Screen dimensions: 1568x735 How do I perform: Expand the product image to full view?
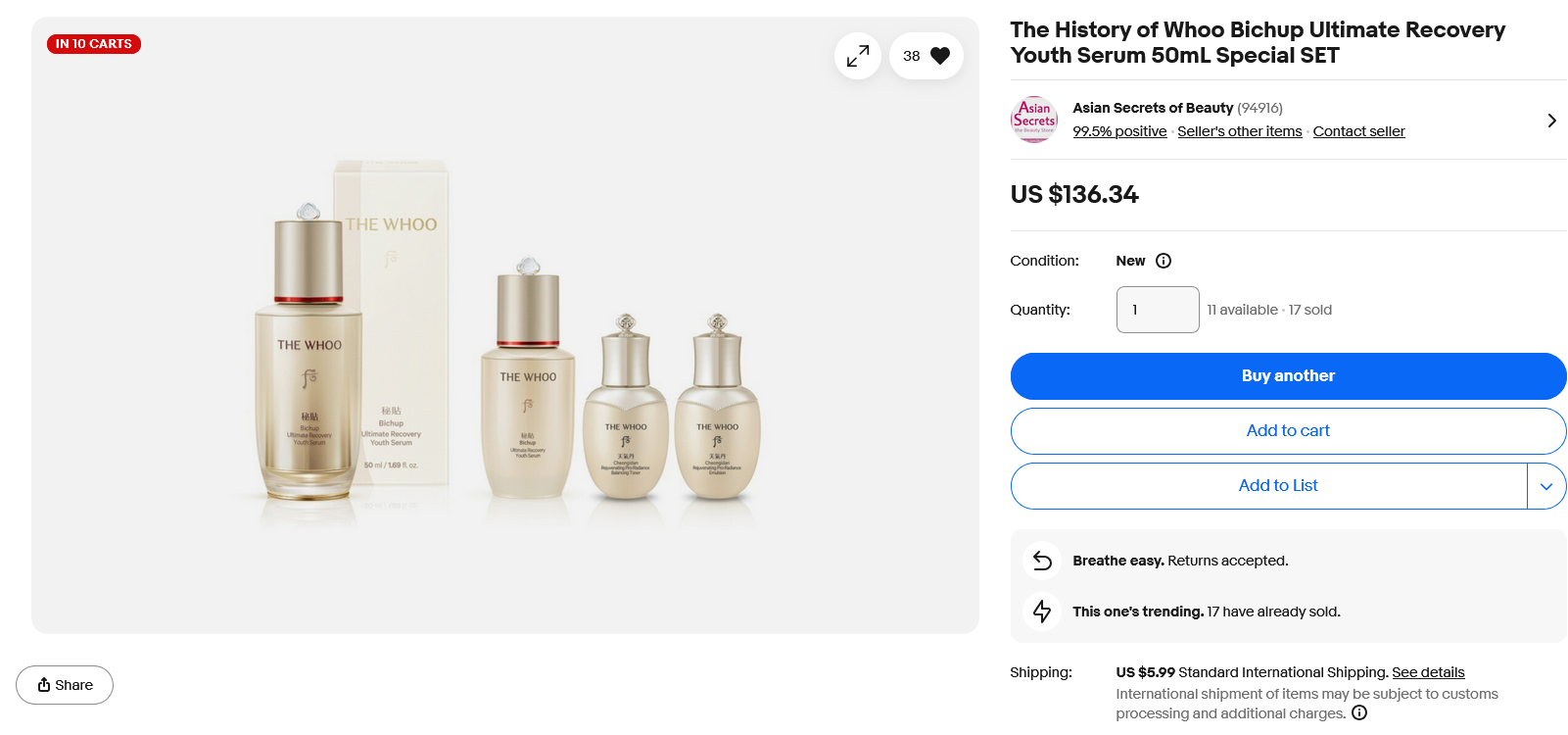[857, 56]
